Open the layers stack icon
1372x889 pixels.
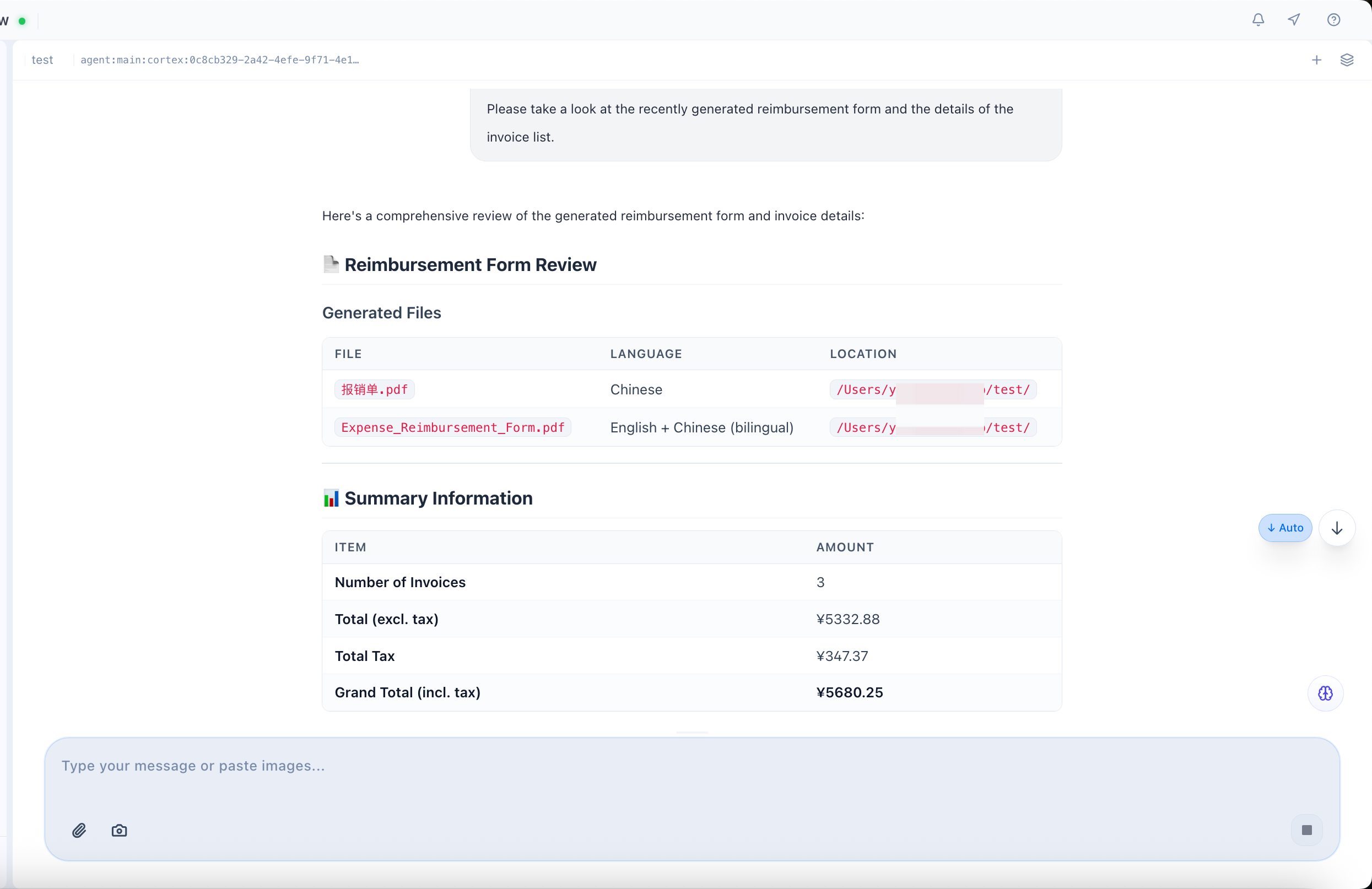pyautogui.click(x=1347, y=60)
